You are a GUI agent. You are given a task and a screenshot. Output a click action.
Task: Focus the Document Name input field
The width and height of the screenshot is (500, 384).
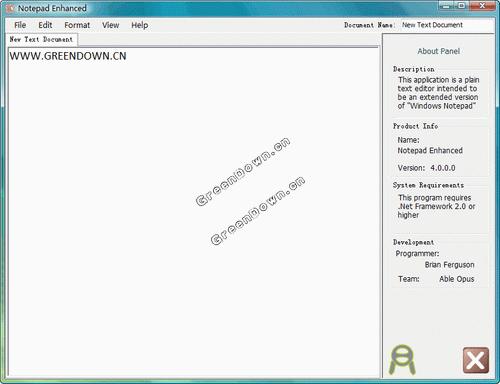click(x=447, y=25)
